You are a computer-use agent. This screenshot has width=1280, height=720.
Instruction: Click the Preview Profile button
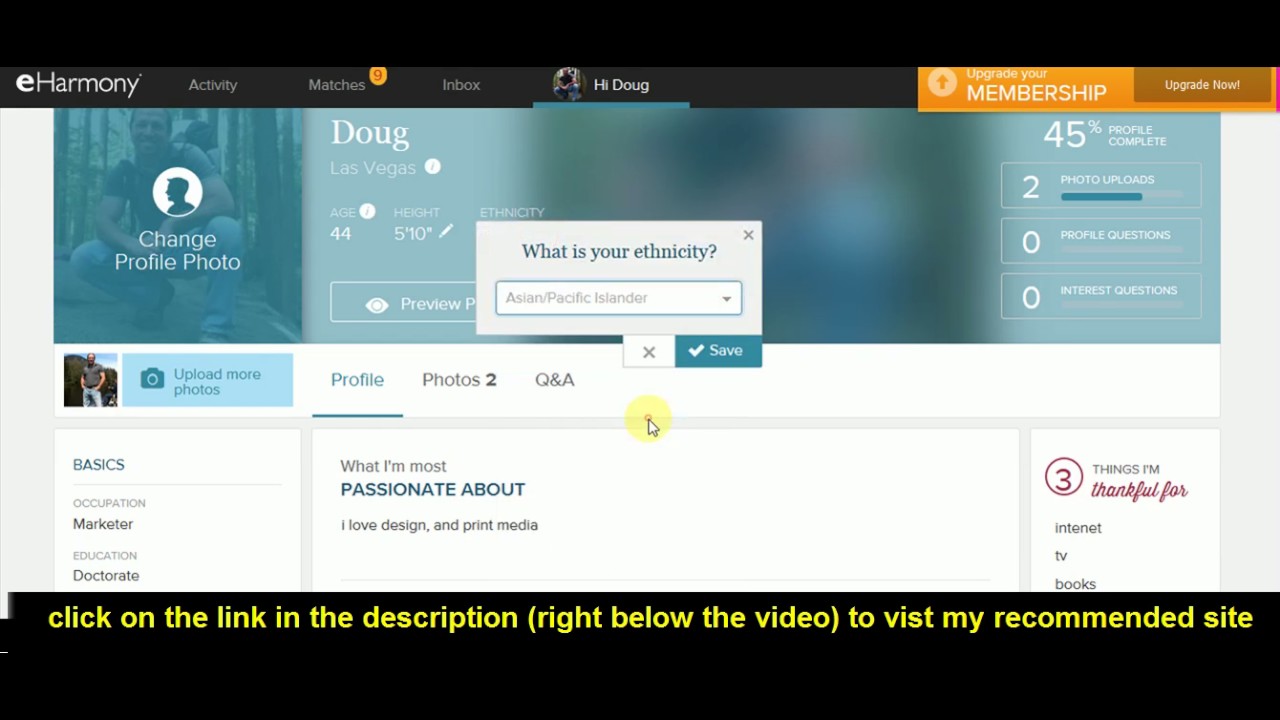coord(403,303)
